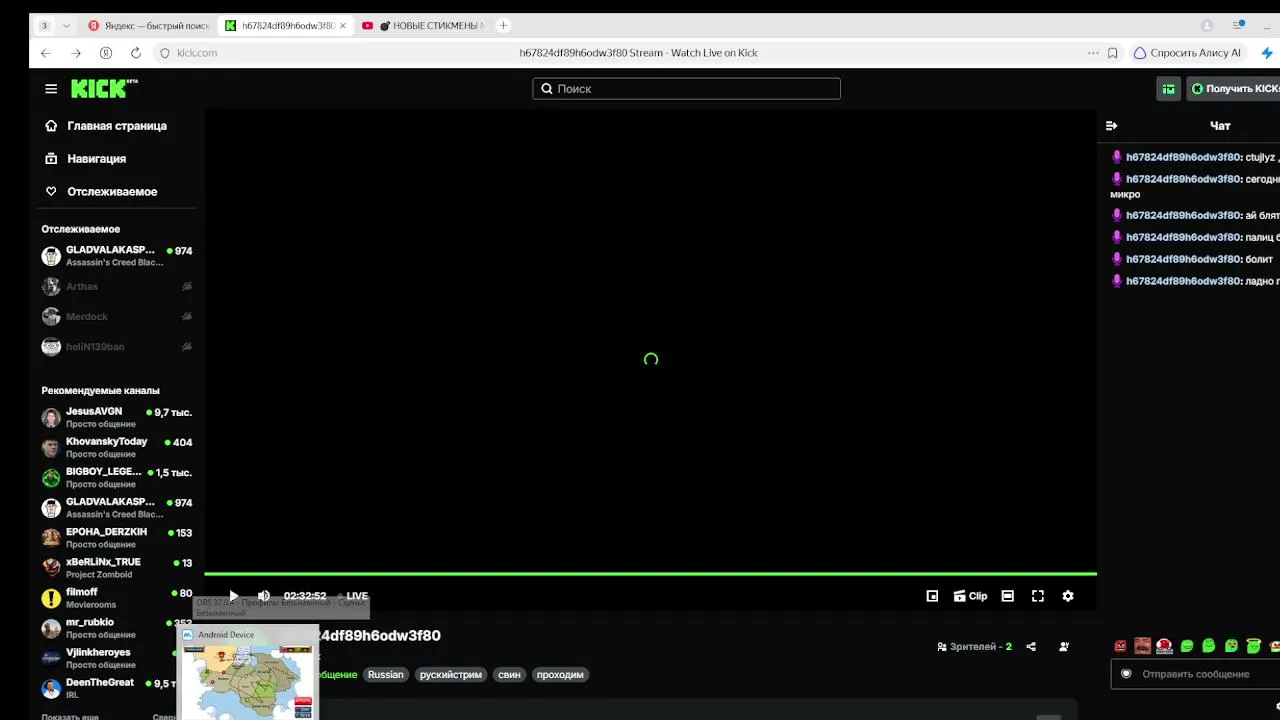Open recommended channel KhovanskyToday
The image size is (1280, 720).
pyautogui.click(x=116, y=448)
